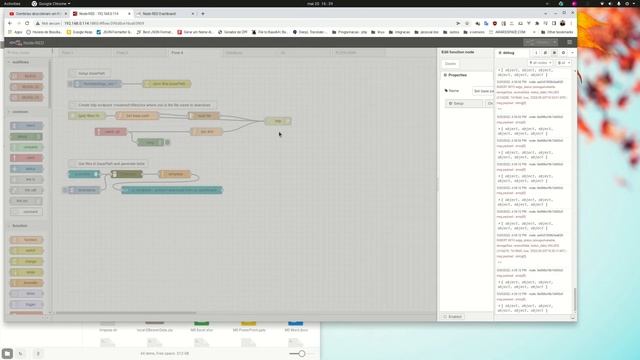
Task: Pick the link in node in palette
Action: [x=27, y=180]
